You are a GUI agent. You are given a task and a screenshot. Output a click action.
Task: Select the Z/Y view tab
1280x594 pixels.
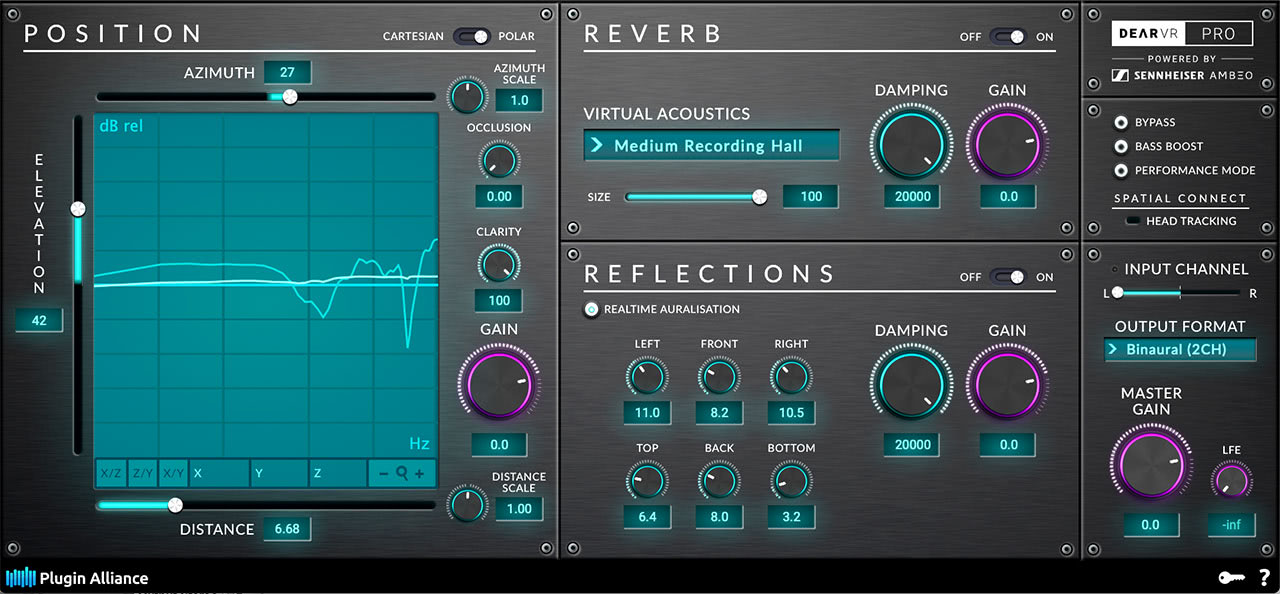[x=142, y=473]
